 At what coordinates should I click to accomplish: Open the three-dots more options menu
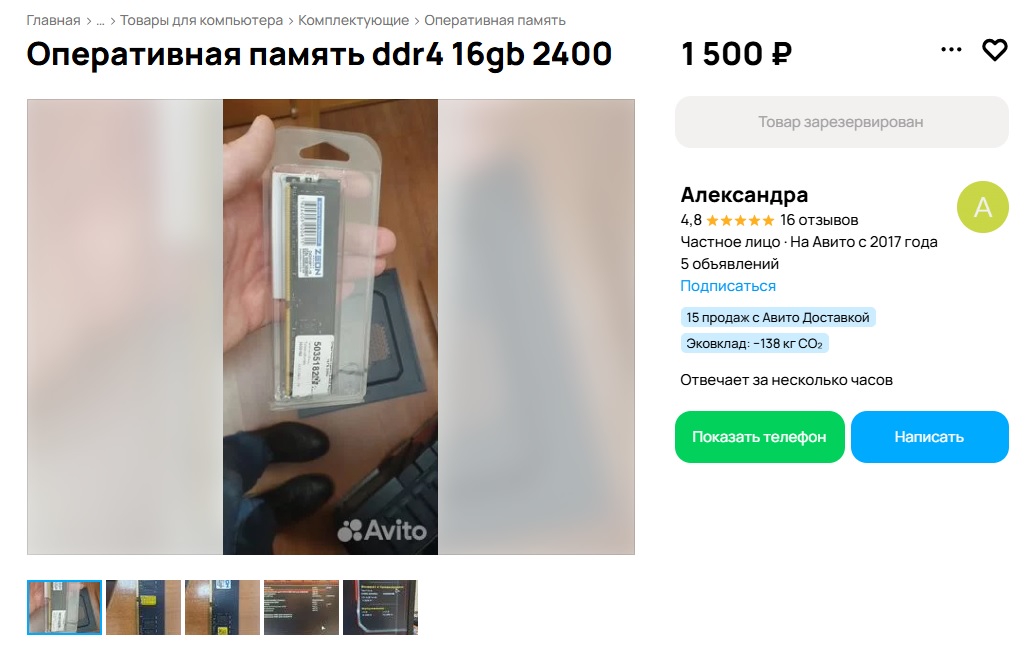point(951,50)
